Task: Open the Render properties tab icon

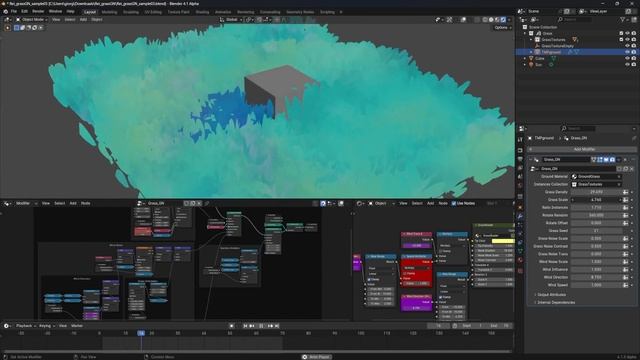Action: [520, 150]
